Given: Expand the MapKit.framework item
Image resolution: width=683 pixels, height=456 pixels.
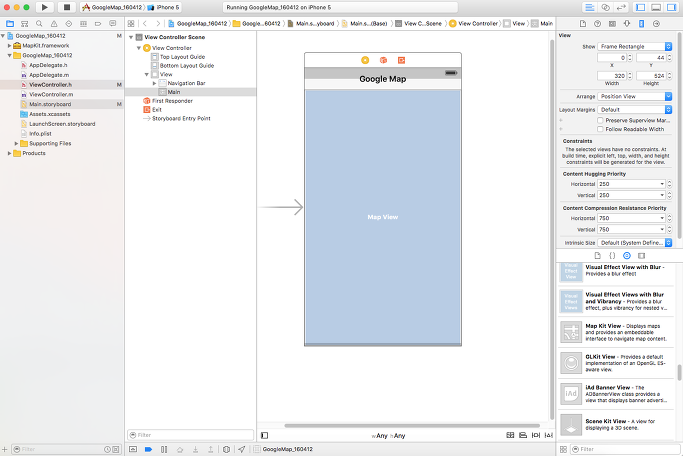Looking at the screenshot, I should (x=10, y=45).
